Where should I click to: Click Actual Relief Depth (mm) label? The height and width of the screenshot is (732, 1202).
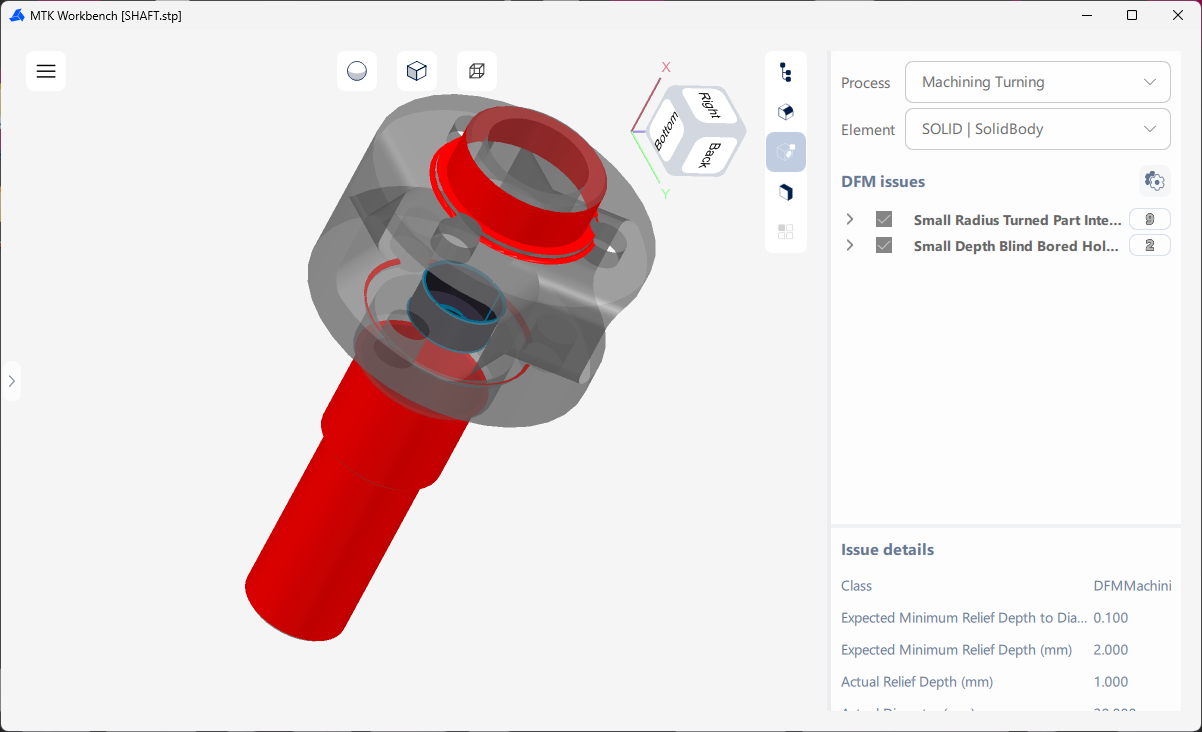(x=917, y=682)
